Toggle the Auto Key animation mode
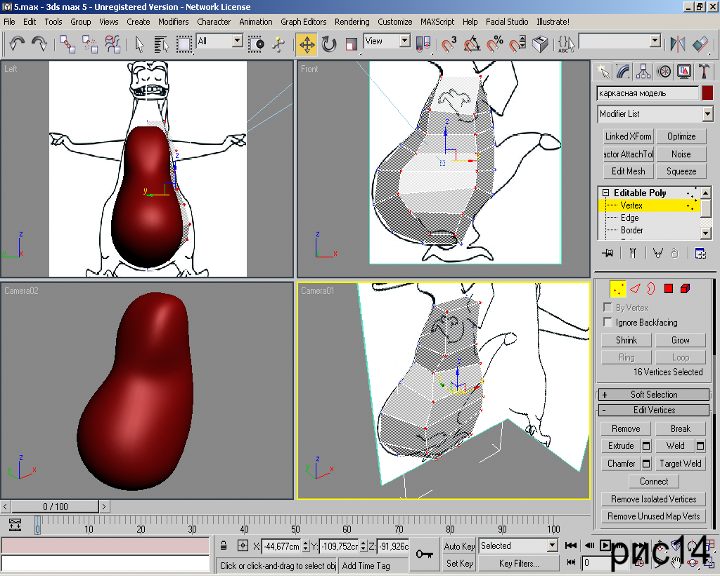The height and width of the screenshot is (576, 720). pyautogui.click(x=459, y=546)
